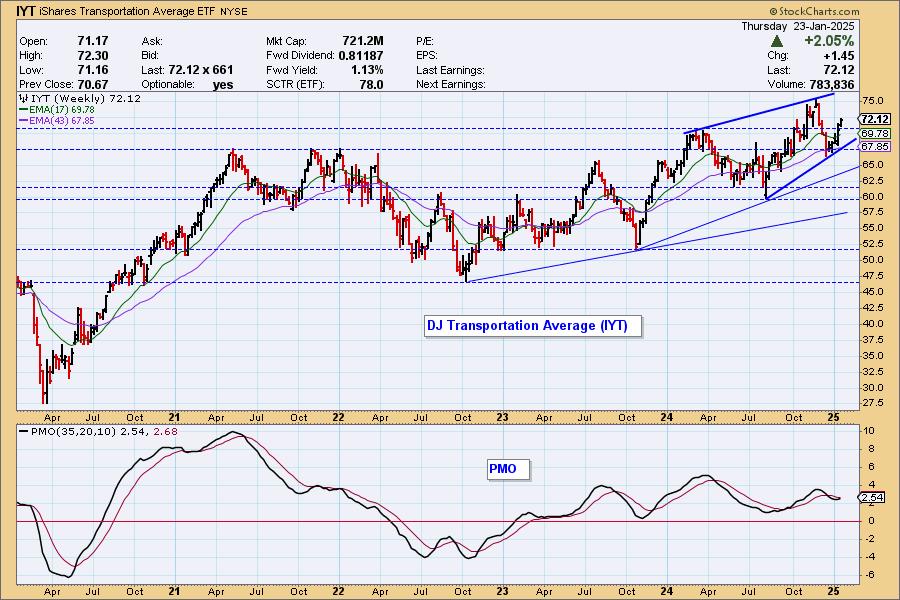Image resolution: width=900 pixels, height=600 pixels.
Task: Click the High value 72.30
Action: click(x=92, y=56)
